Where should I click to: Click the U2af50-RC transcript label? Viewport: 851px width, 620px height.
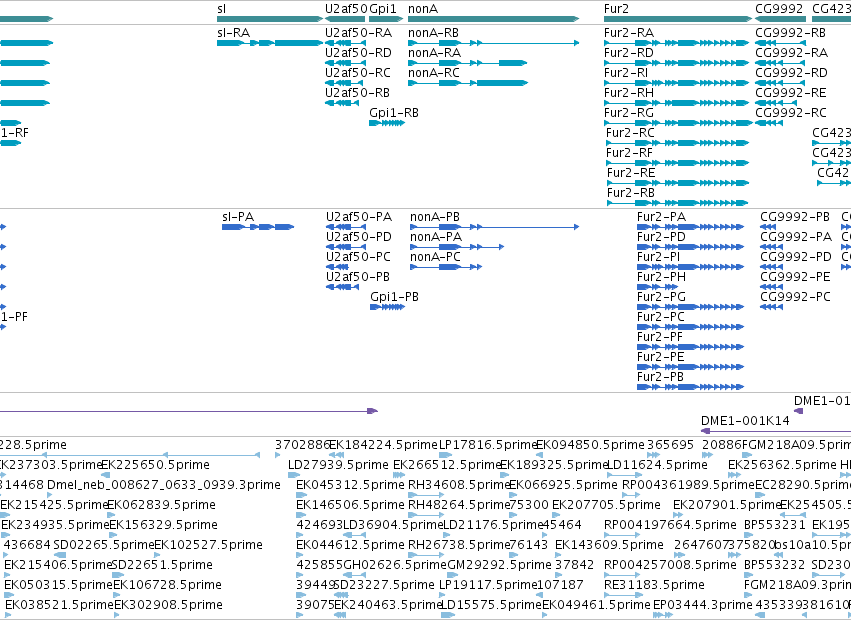358,73
